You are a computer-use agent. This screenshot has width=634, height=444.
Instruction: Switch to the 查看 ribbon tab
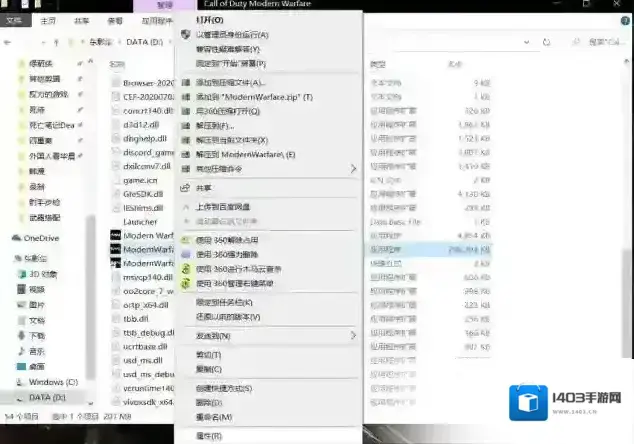point(115,21)
